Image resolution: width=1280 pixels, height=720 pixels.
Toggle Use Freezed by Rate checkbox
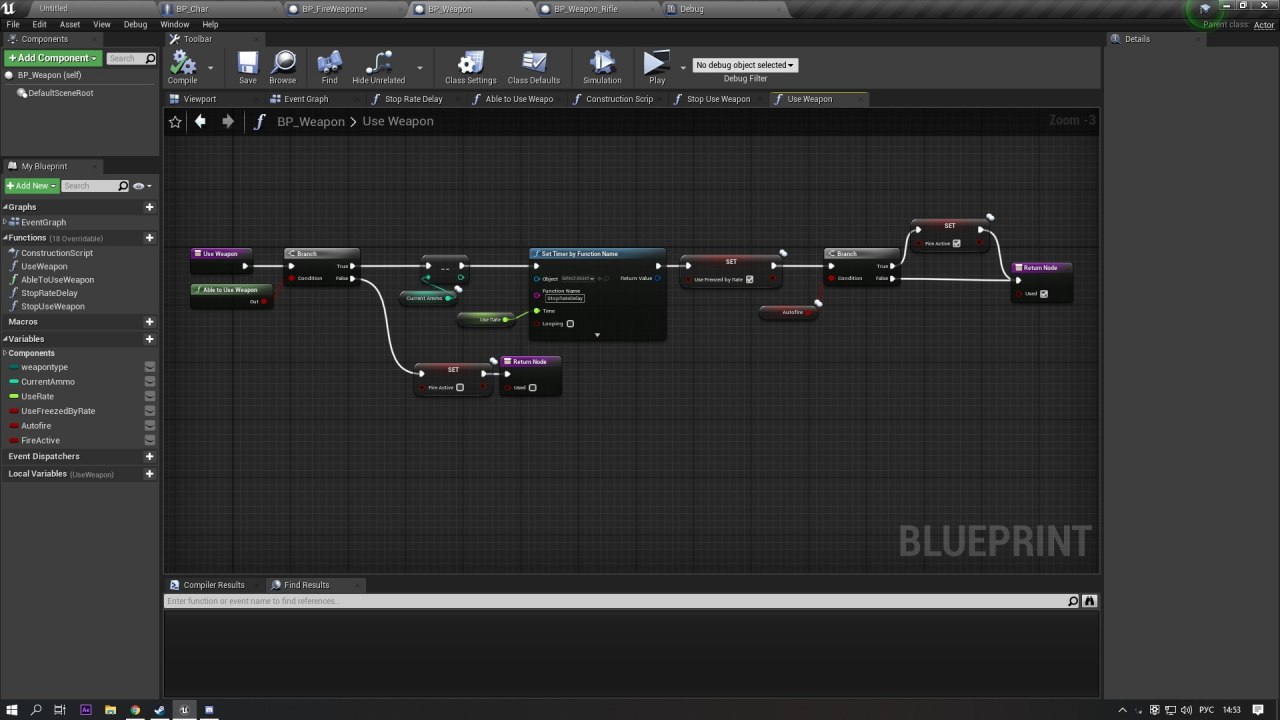click(749, 280)
